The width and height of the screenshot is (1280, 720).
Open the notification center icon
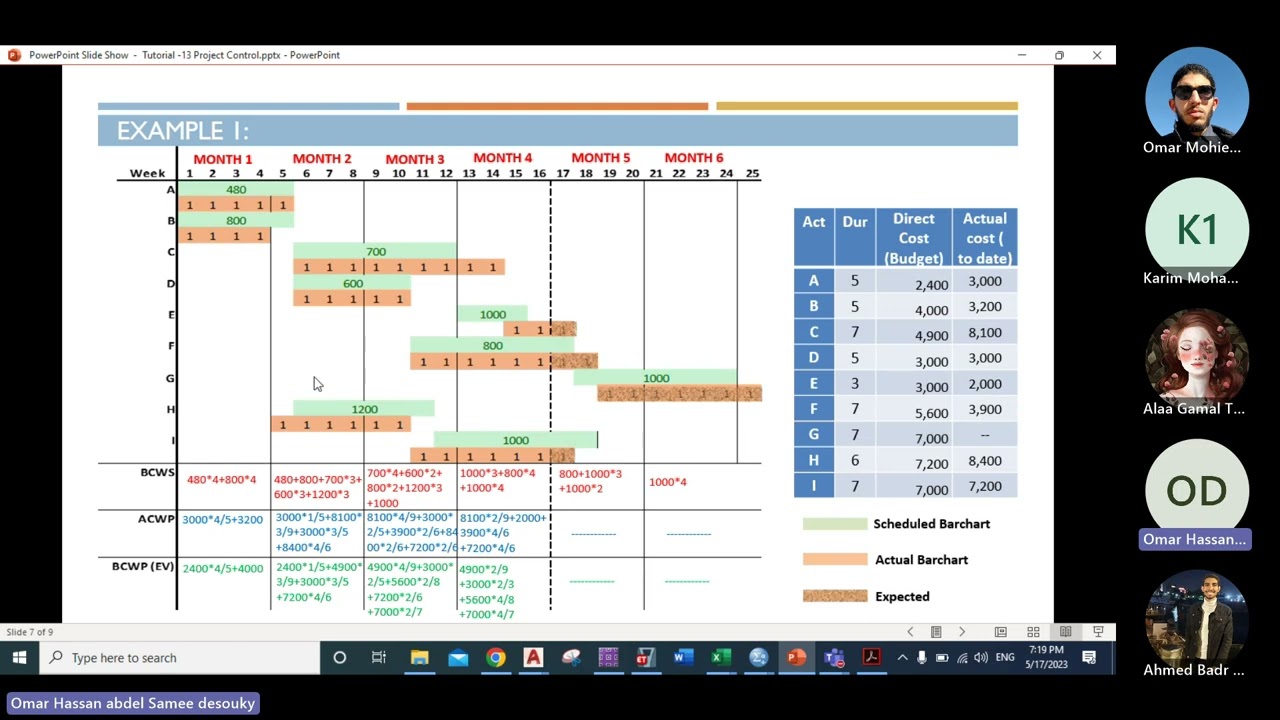(x=1089, y=657)
